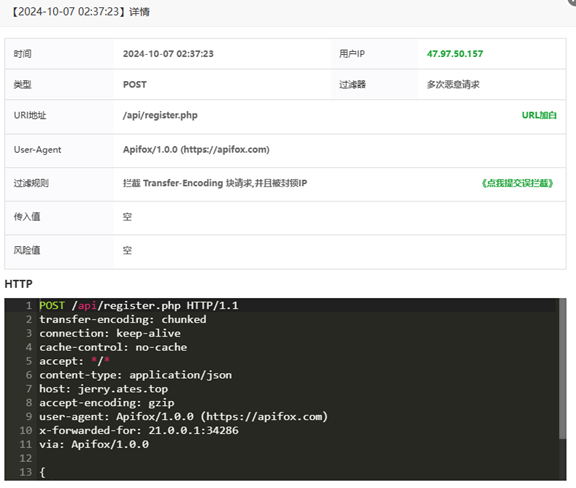This screenshot has width=576, height=488.
Task: Click the via: Apifox/1.0.0 line
Action: point(94,444)
